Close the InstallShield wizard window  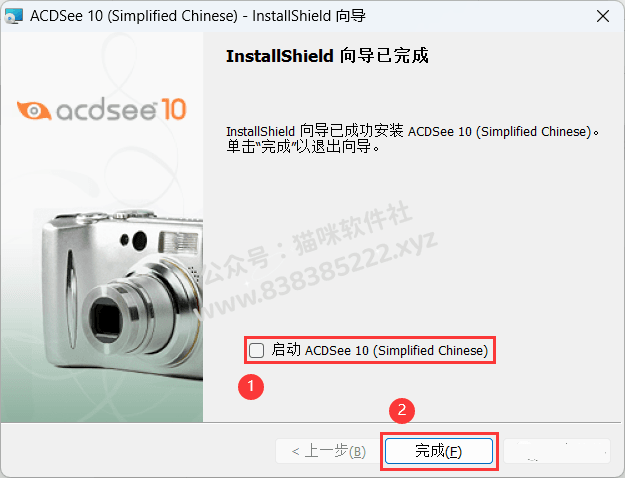(603, 16)
